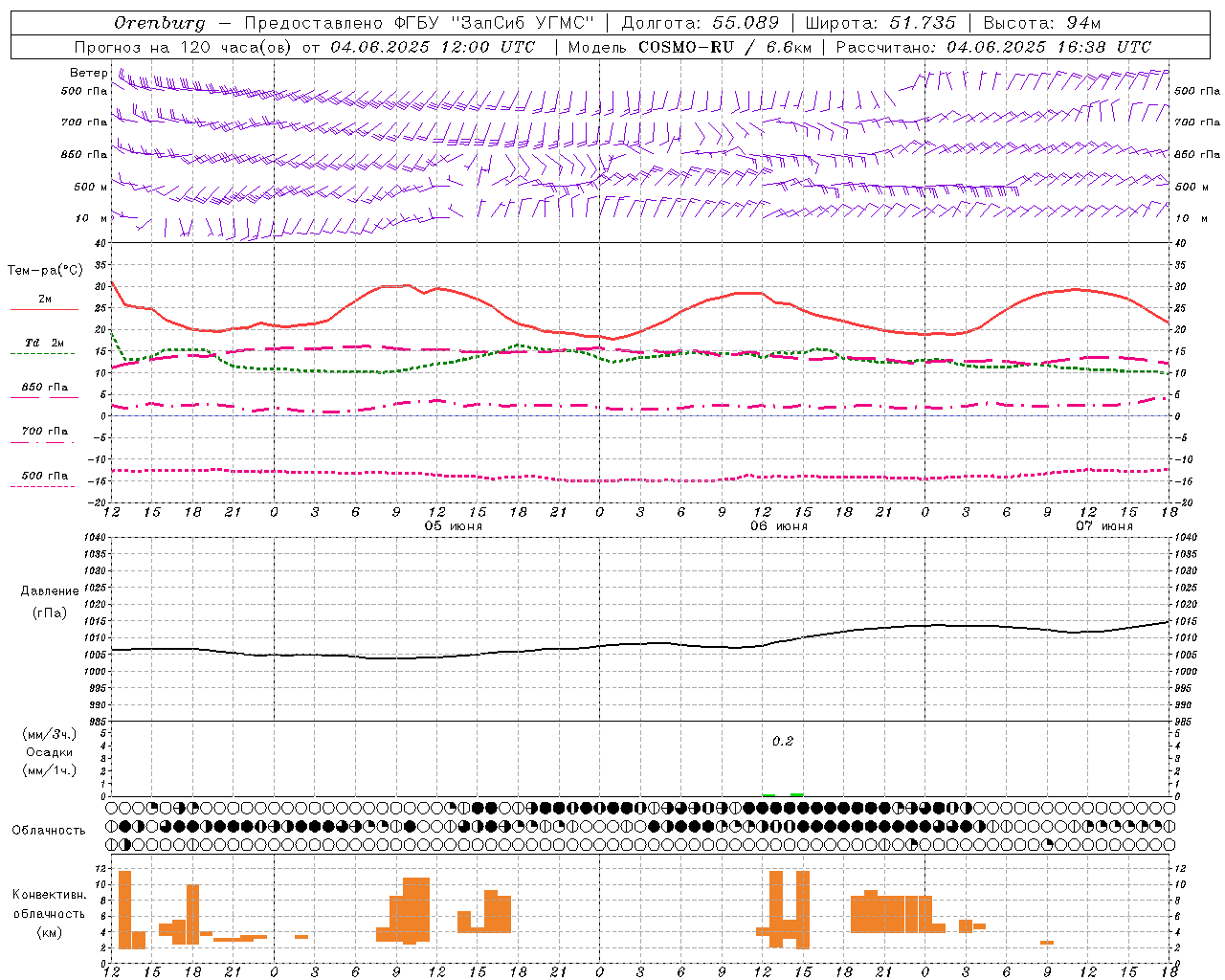Viewport: 1225px width, 980px height.
Task: Select the 700 гПа temperature legend entry
Action: coord(45,431)
